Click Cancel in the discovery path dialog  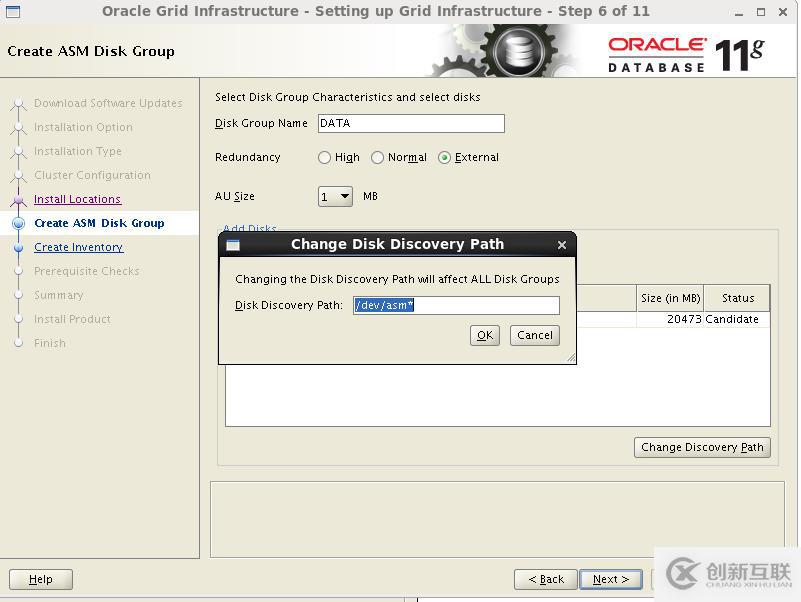pos(535,335)
